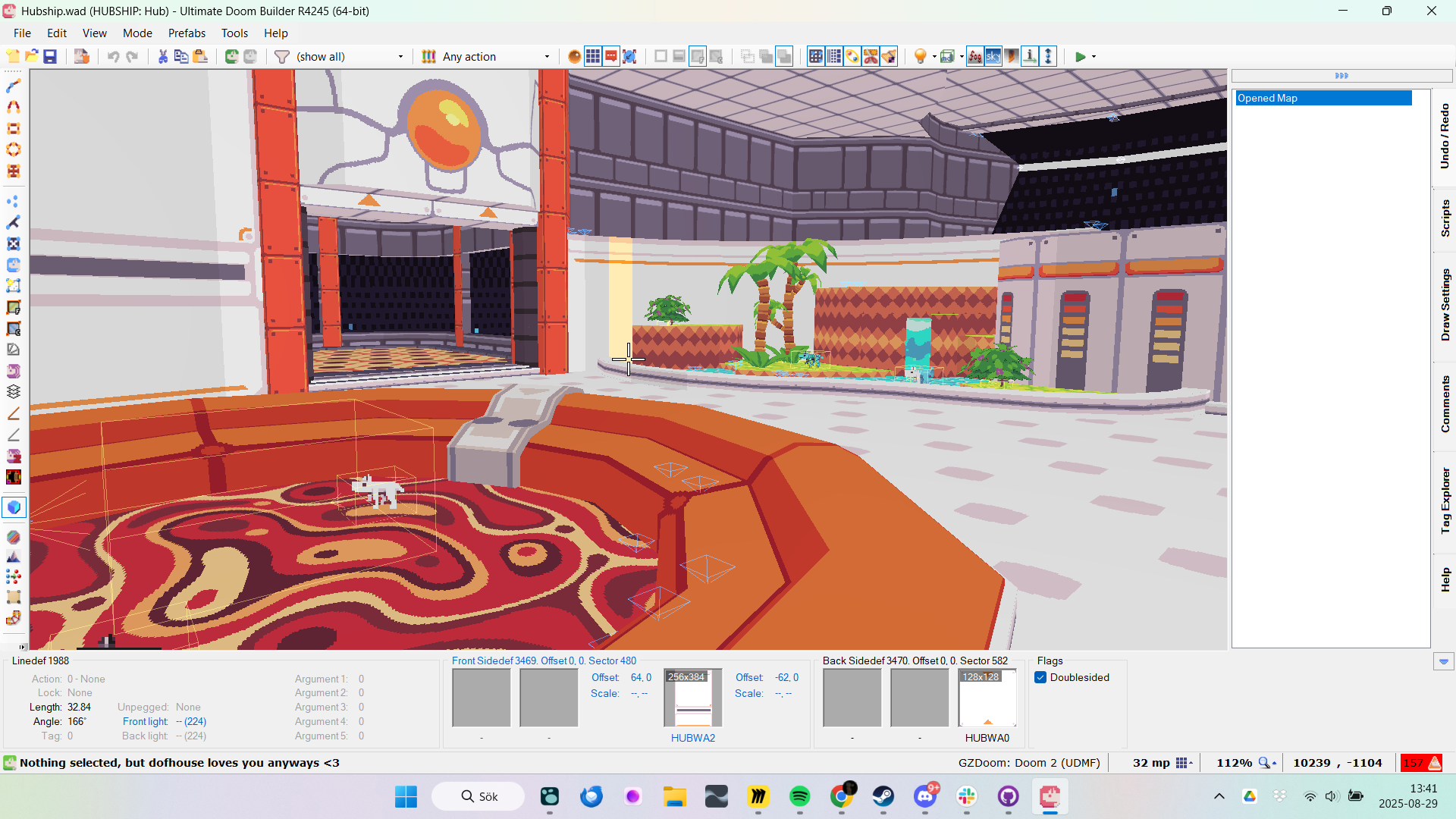
Task: Toggle sky rendering with the Sky button
Action: (x=993, y=56)
